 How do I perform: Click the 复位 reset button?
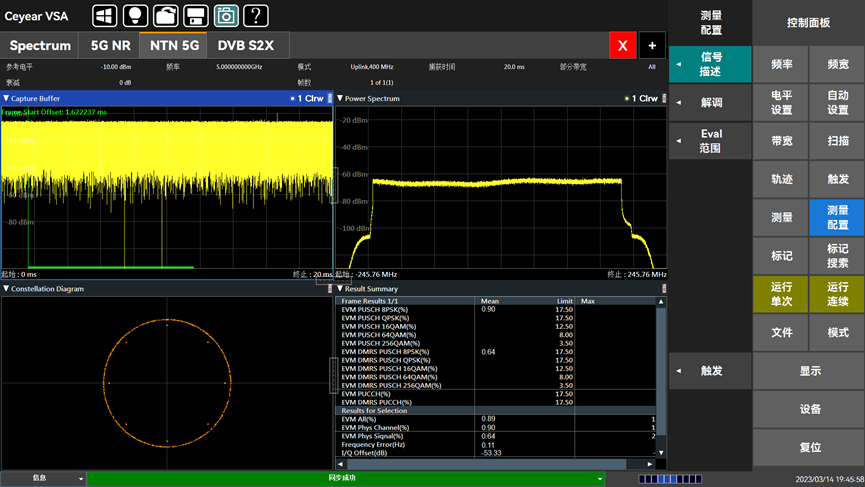(x=810, y=447)
